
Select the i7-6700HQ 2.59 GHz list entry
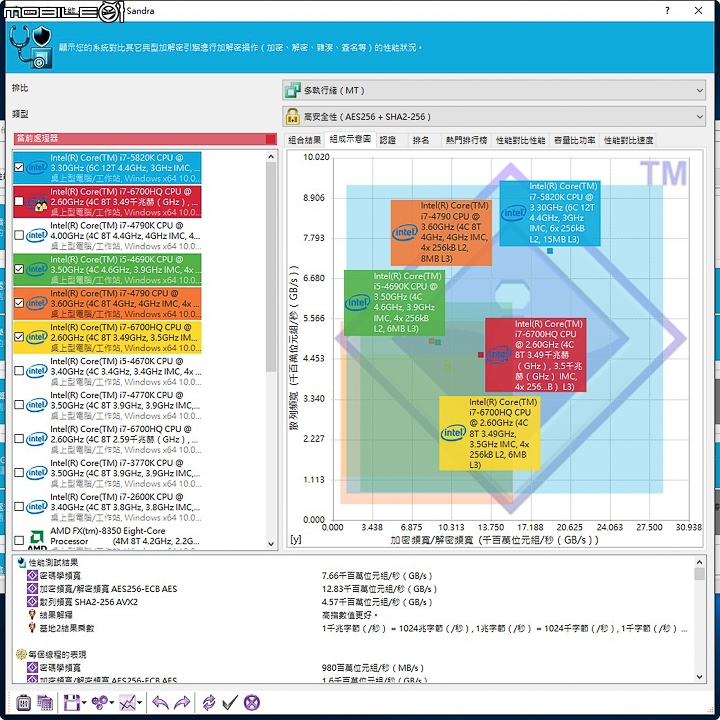coord(107,439)
